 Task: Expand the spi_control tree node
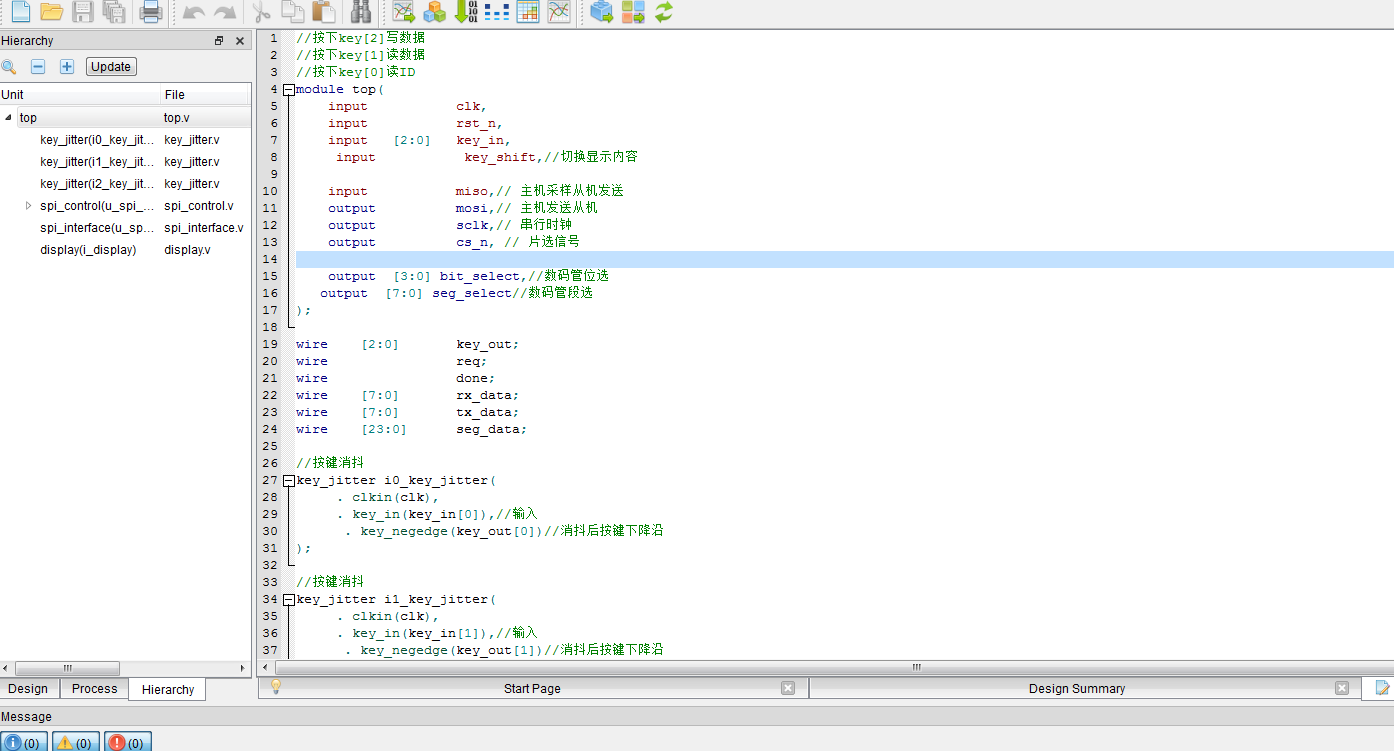28,206
